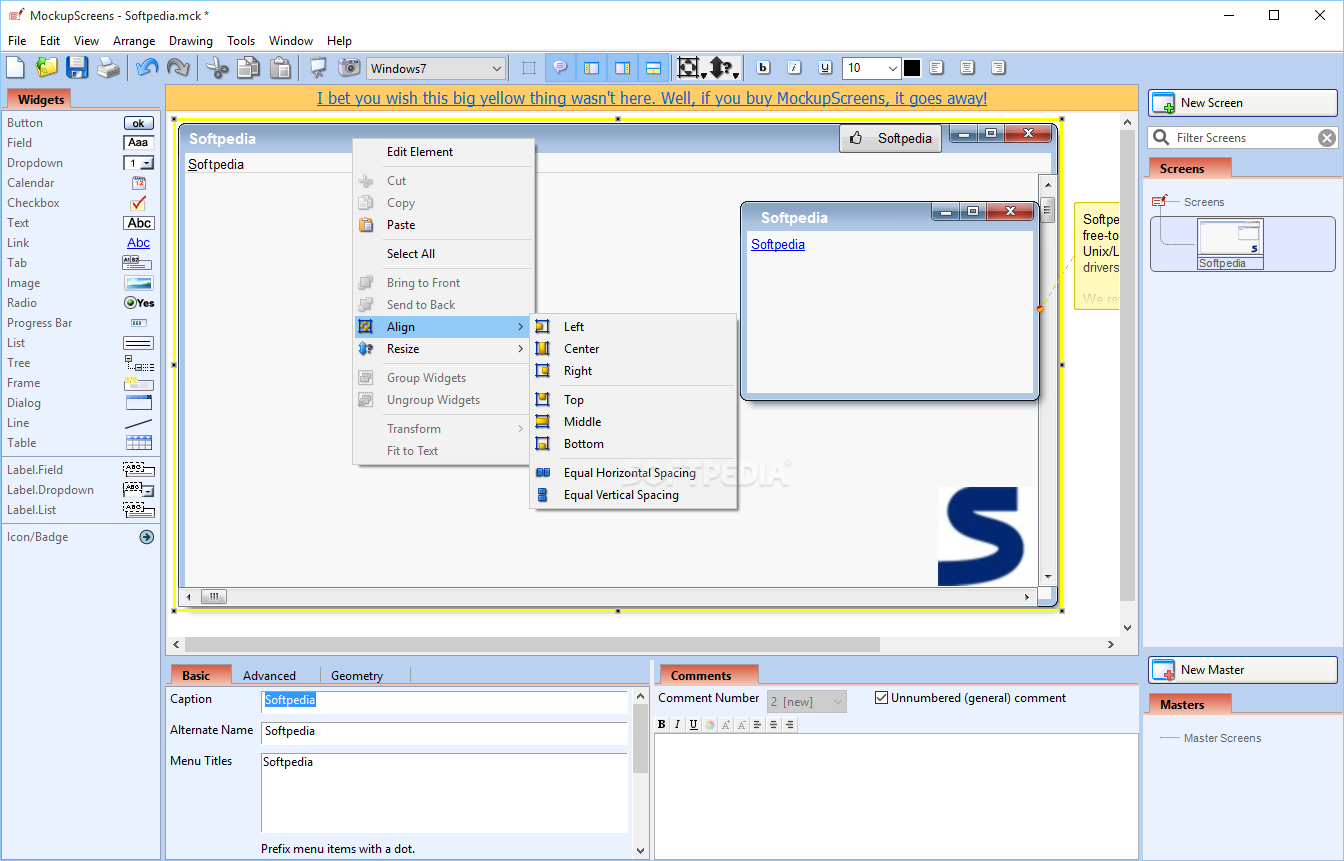Pick the Radio widget from Widgets list
This screenshot has height=861, width=1344.
pos(80,303)
